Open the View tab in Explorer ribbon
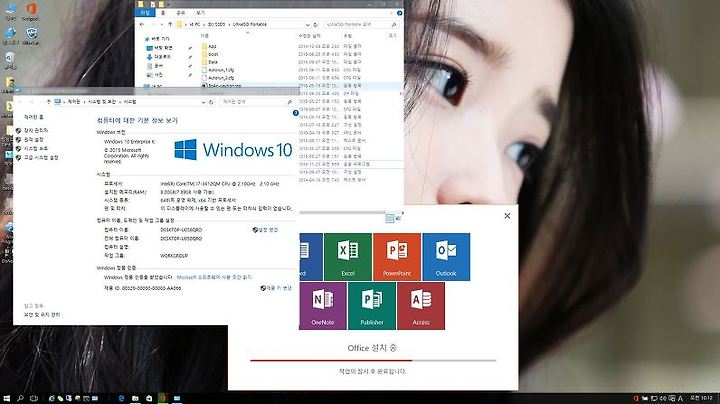 coord(200,13)
